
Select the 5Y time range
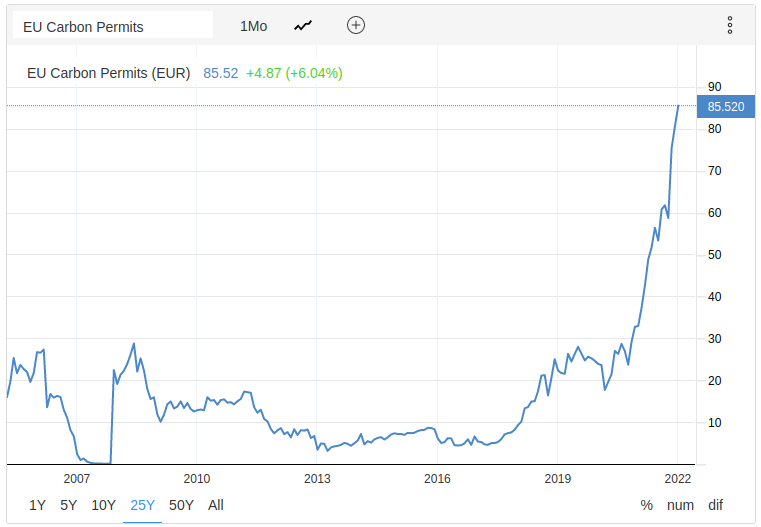point(68,505)
